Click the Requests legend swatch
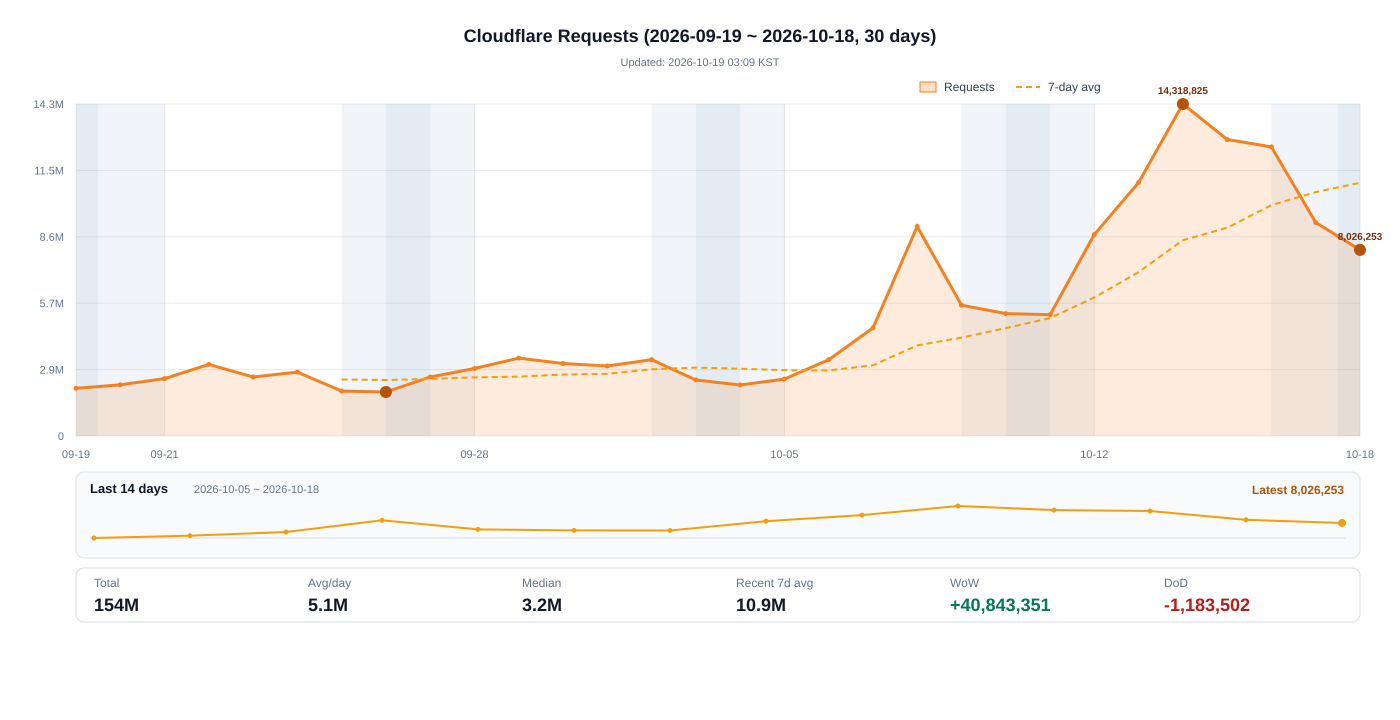The height and width of the screenshot is (720, 1400). (x=928, y=87)
